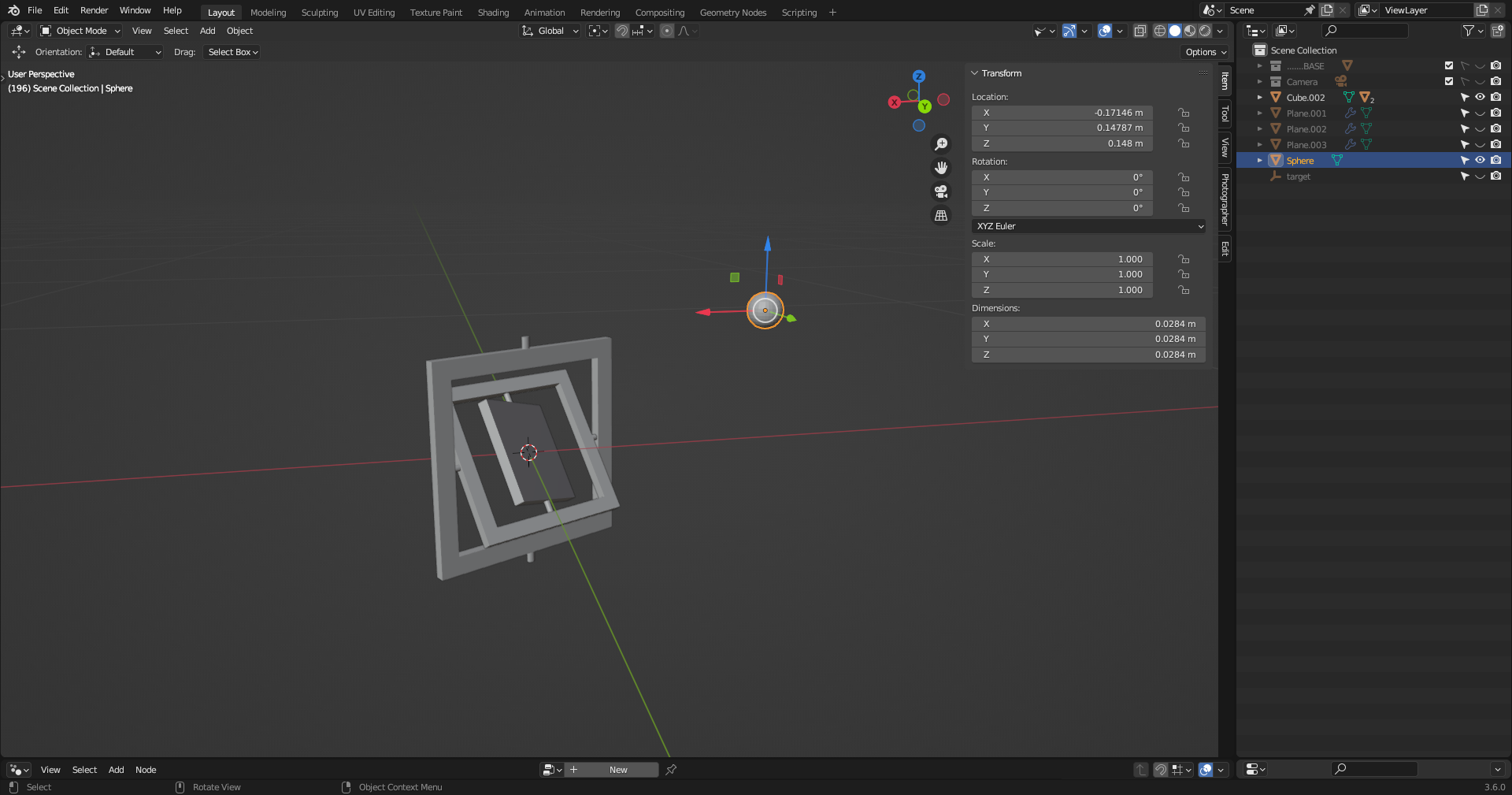The height and width of the screenshot is (795, 1512).
Task: Click the zoom view magnifier icon
Action: 941,144
